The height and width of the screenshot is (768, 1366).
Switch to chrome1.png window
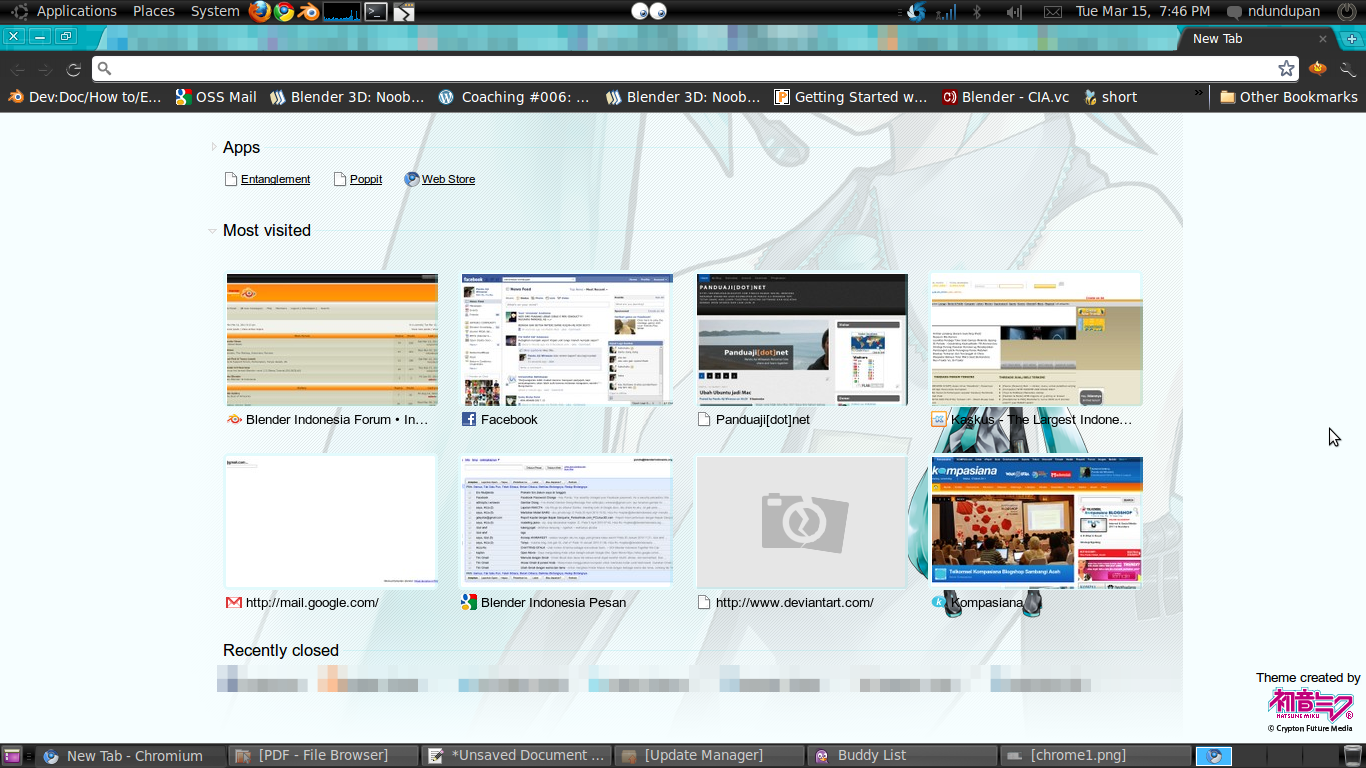(x=1095, y=756)
